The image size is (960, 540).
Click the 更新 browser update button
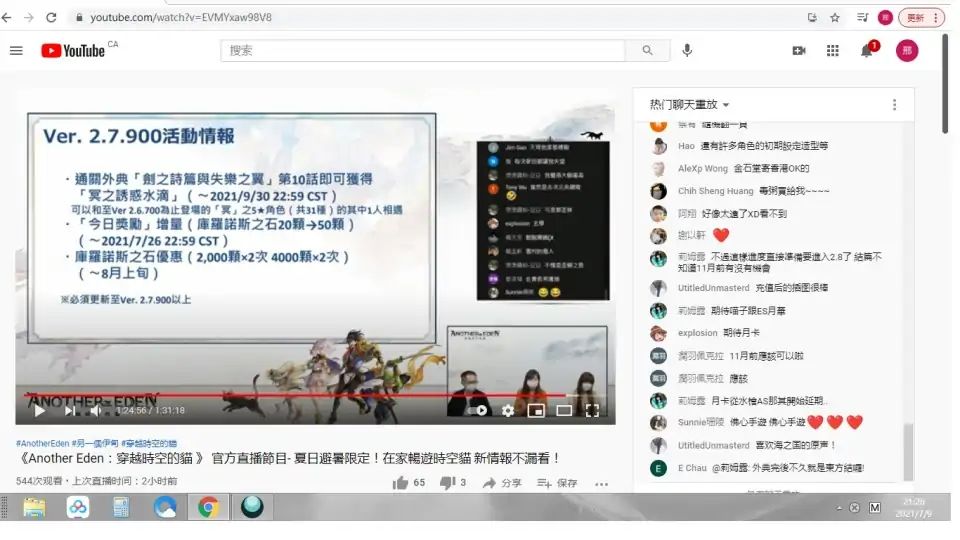pyautogui.click(x=921, y=18)
